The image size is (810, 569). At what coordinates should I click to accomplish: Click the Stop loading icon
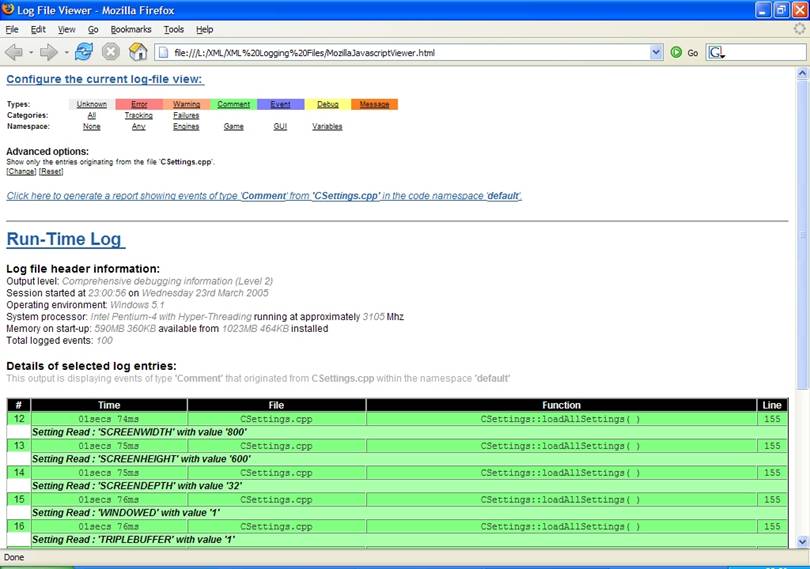tap(111, 52)
